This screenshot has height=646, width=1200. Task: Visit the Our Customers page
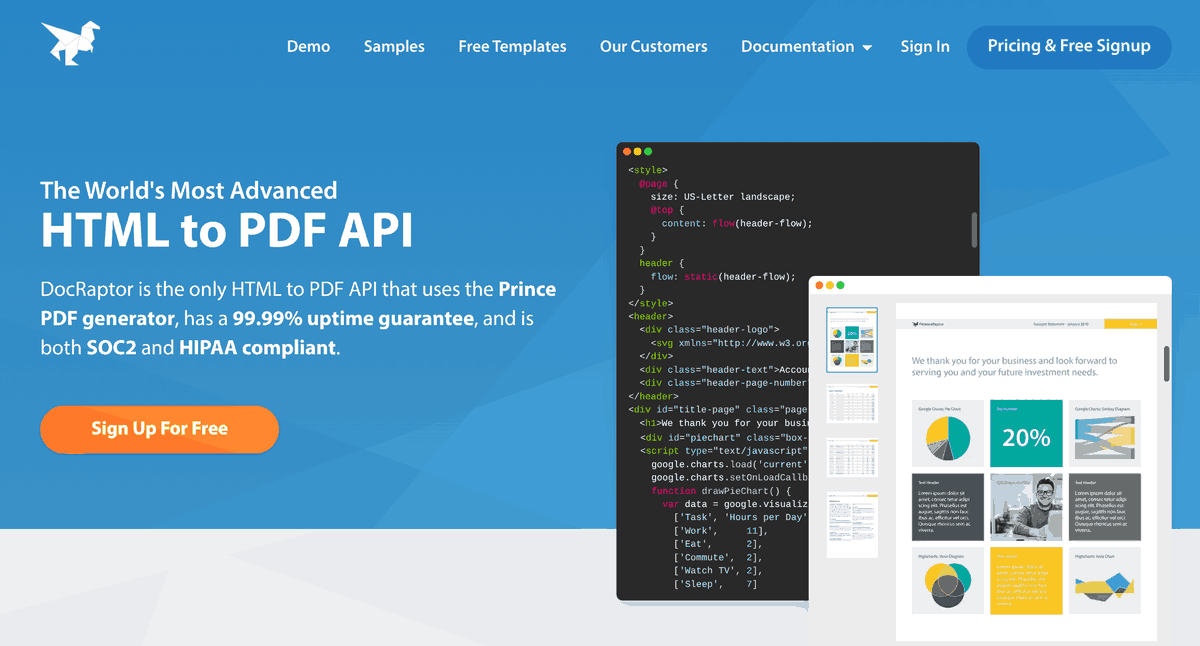[653, 46]
